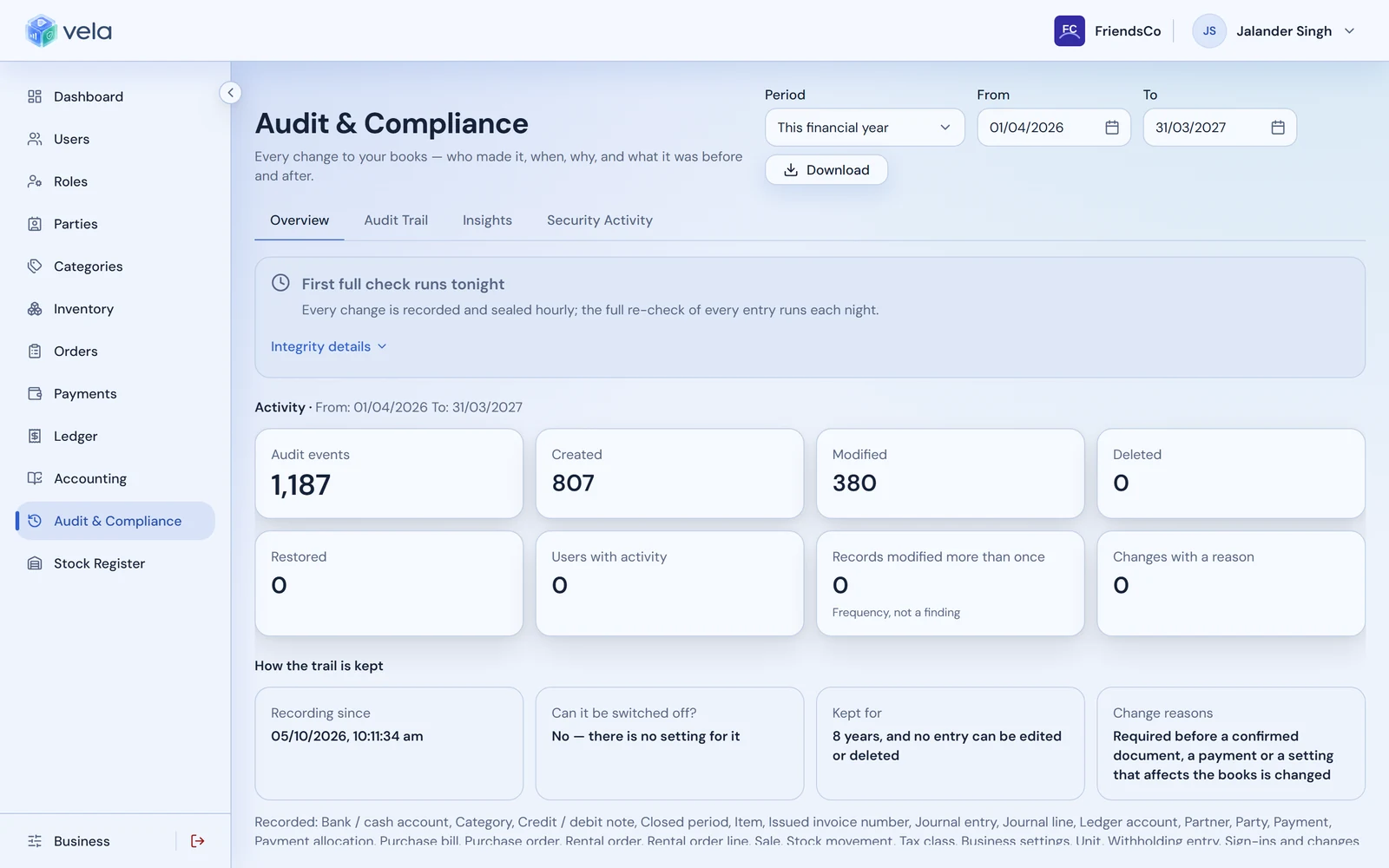This screenshot has width=1389, height=868.
Task: Click the Recording since 05/10/2026 timestamp
Action: 347,736
